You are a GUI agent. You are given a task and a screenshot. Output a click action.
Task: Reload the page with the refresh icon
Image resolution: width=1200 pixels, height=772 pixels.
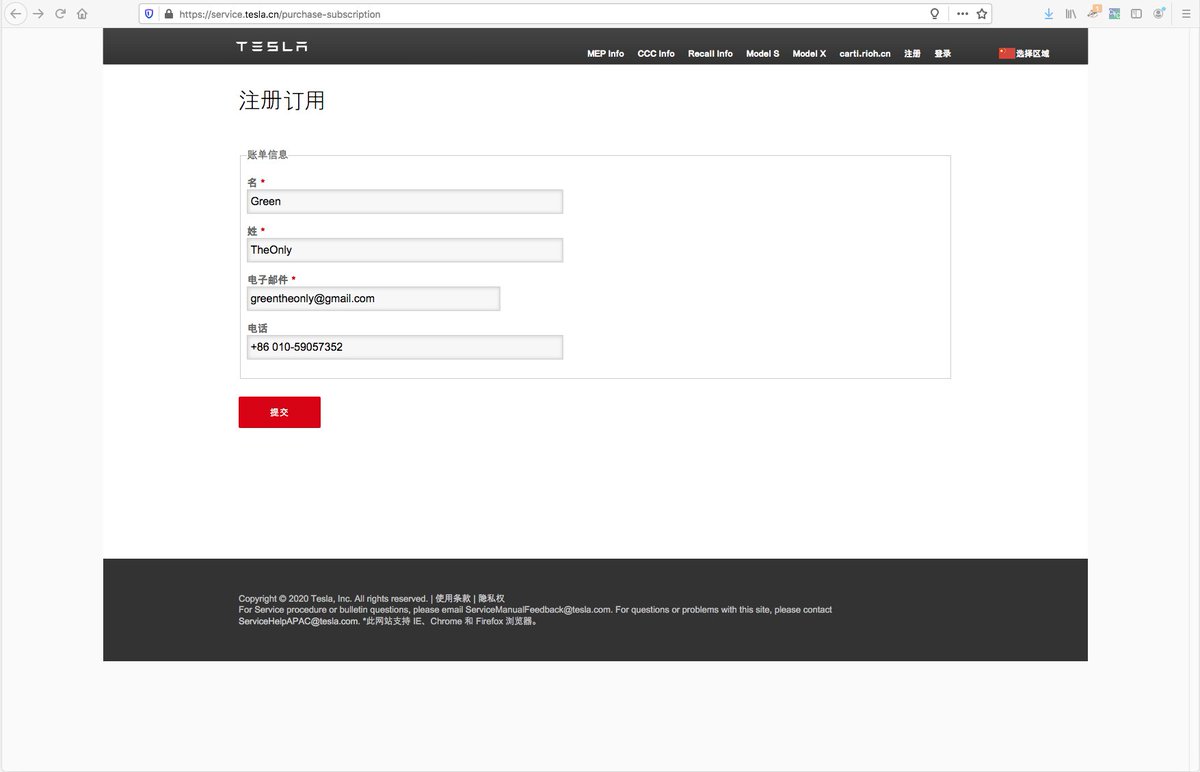pyautogui.click(x=60, y=14)
